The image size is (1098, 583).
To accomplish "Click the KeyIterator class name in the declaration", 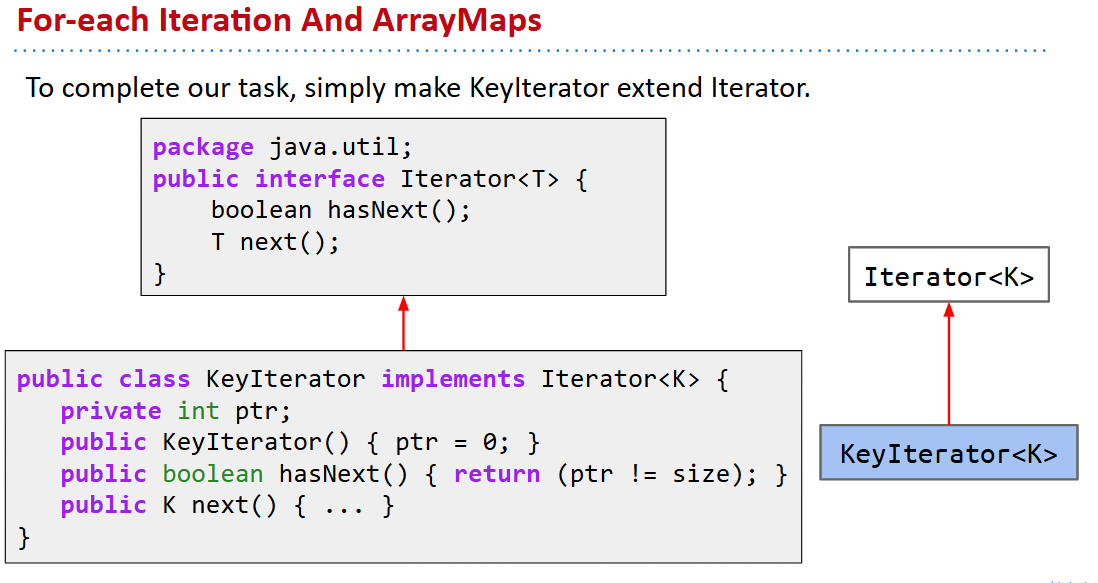I will tap(285, 380).
